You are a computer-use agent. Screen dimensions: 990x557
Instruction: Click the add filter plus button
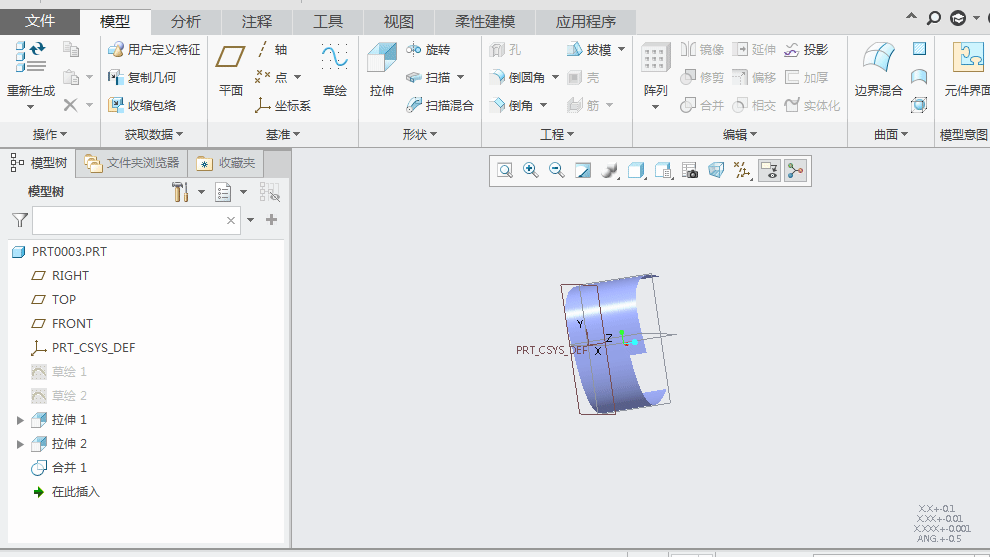pos(271,220)
